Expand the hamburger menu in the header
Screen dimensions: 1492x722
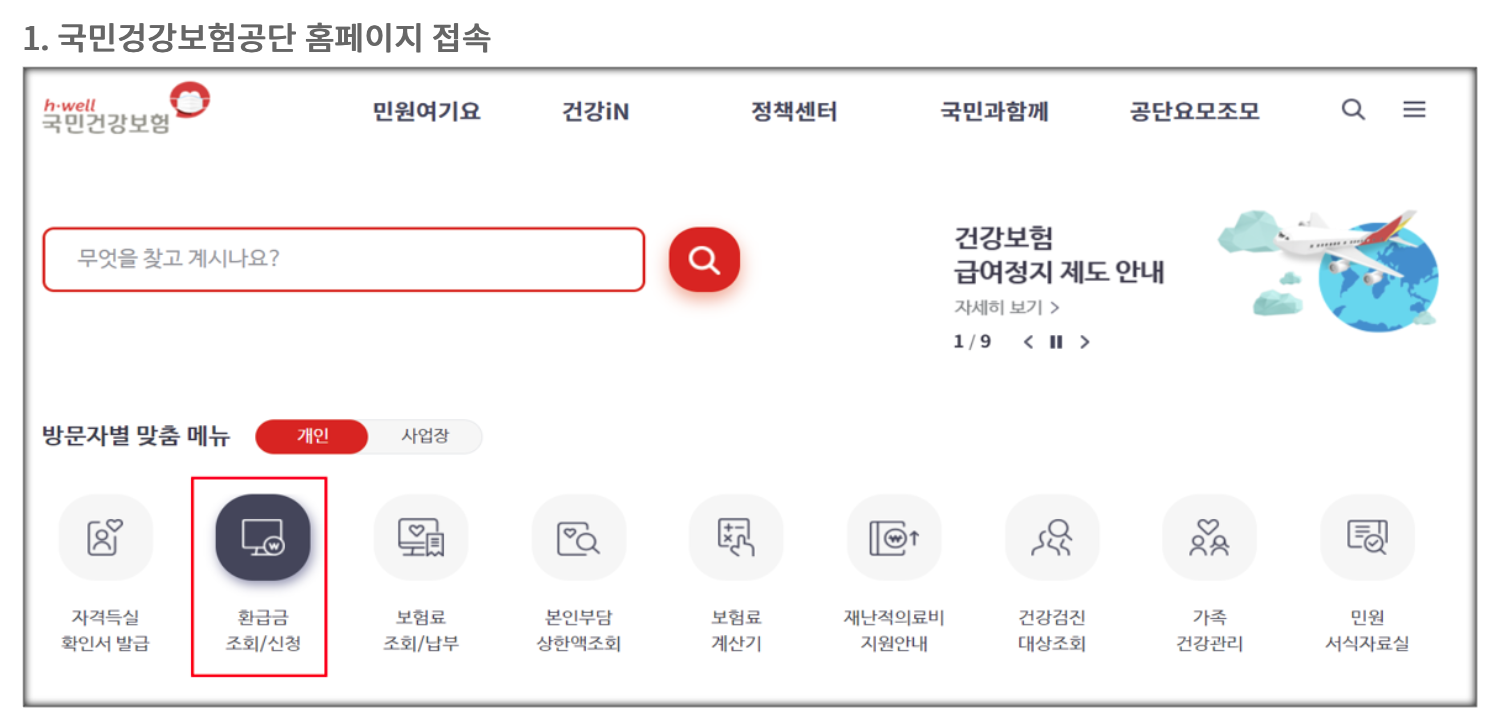(1414, 111)
